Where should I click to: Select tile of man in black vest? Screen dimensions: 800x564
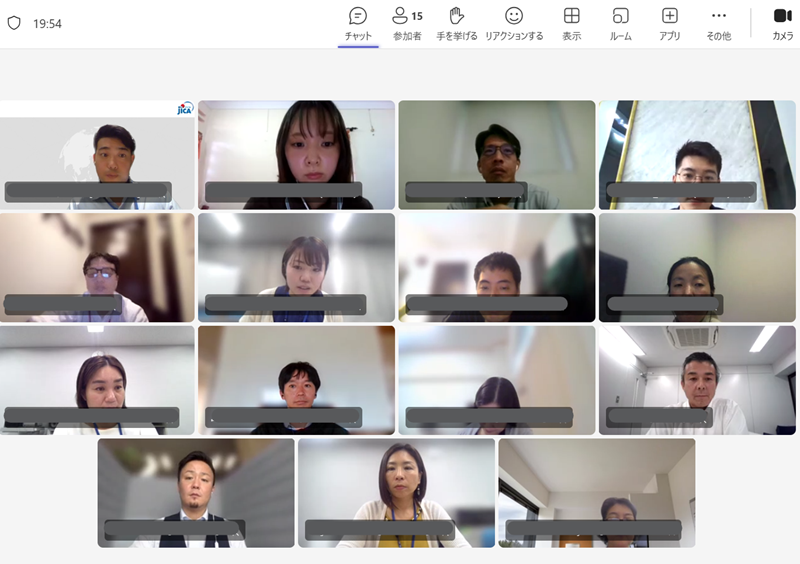point(196,493)
